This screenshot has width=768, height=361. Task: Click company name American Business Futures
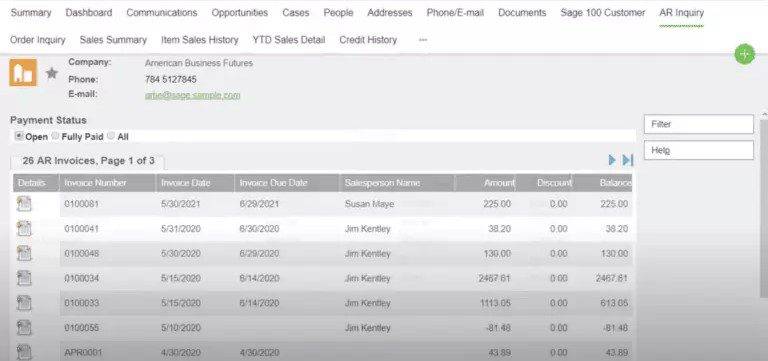199,63
